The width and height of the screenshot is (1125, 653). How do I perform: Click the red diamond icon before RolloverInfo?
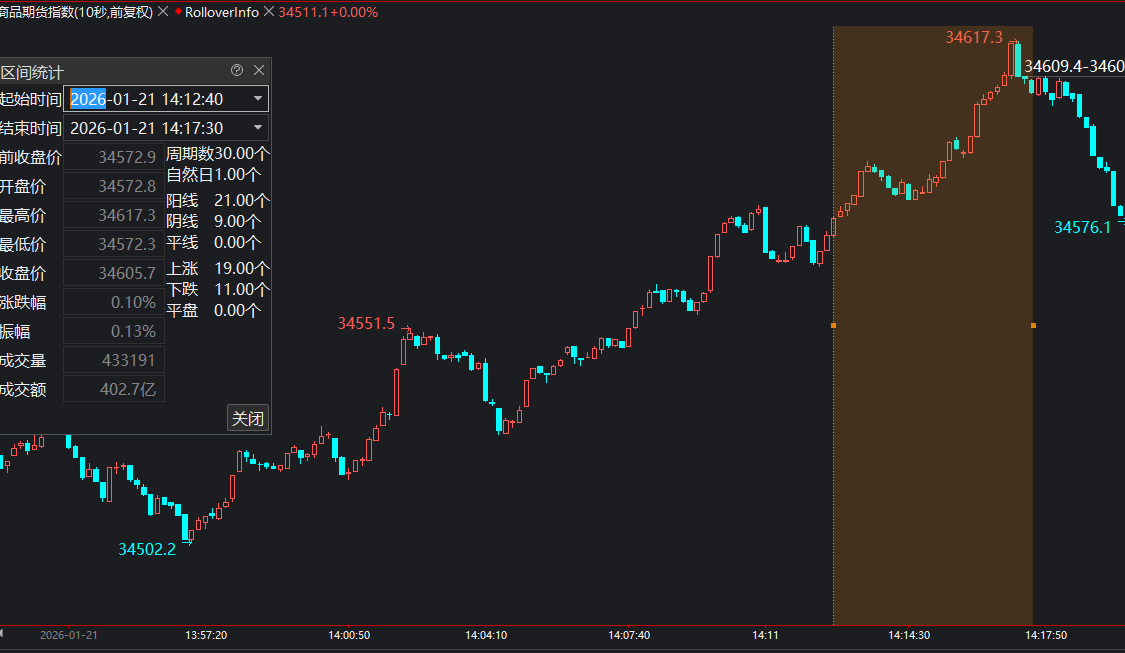[x=178, y=12]
